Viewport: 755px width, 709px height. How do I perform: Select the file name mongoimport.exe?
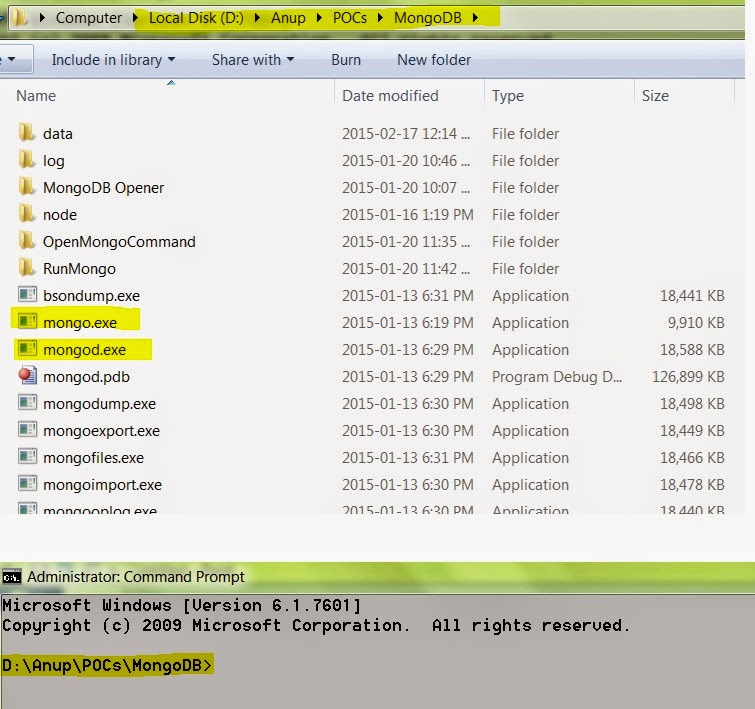point(102,484)
